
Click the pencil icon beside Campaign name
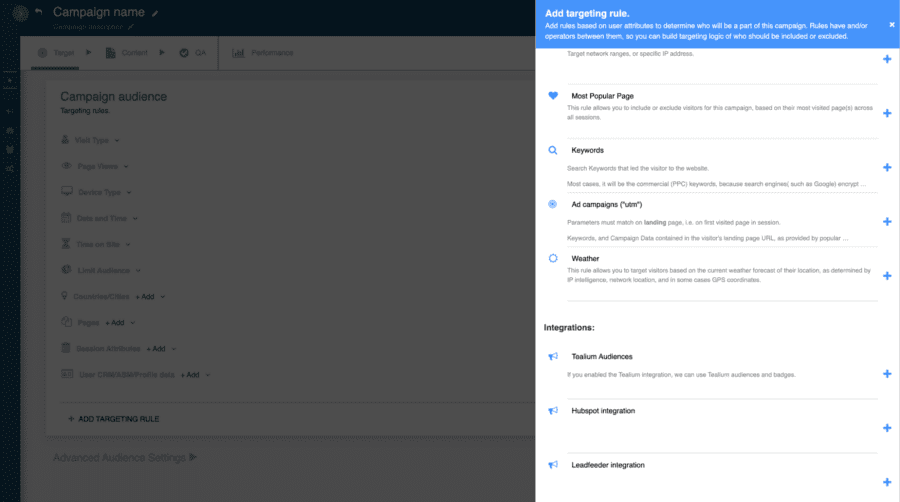click(154, 14)
